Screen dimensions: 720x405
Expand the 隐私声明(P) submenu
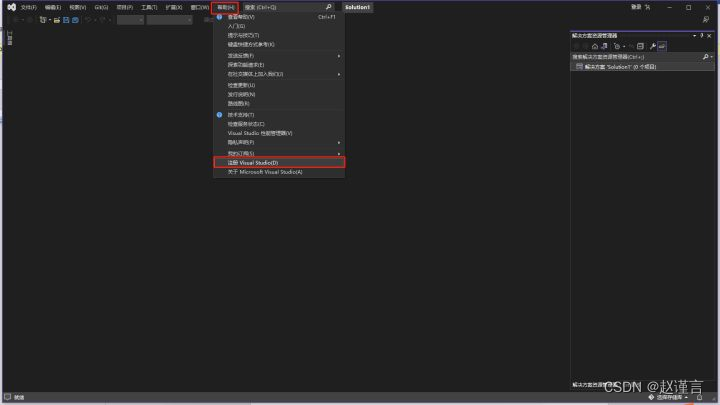click(279, 142)
